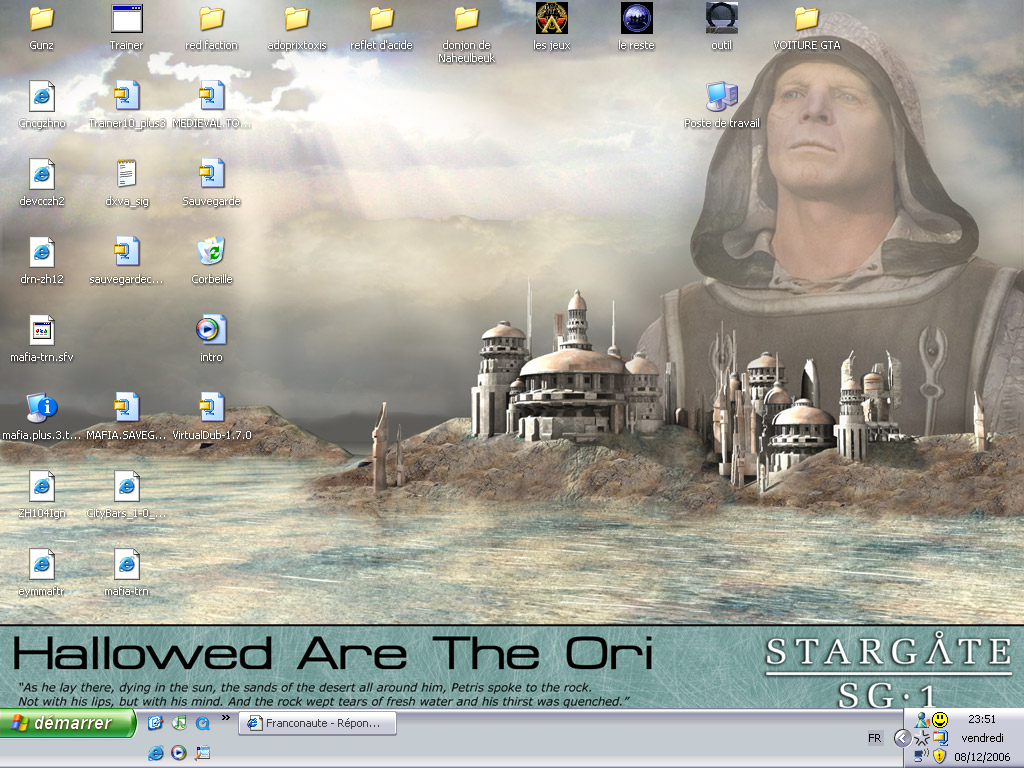Click the yellow smiley tray icon
This screenshot has height=768, width=1024.
(x=940, y=720)
